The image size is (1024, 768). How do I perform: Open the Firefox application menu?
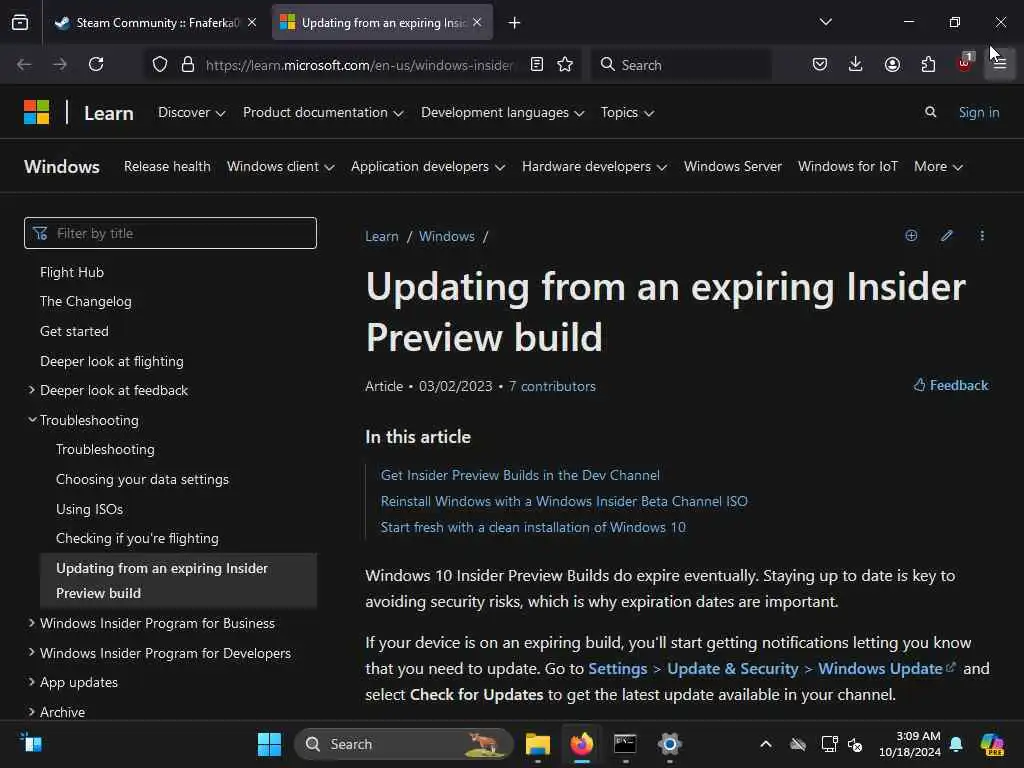[x=1000, y=64]
